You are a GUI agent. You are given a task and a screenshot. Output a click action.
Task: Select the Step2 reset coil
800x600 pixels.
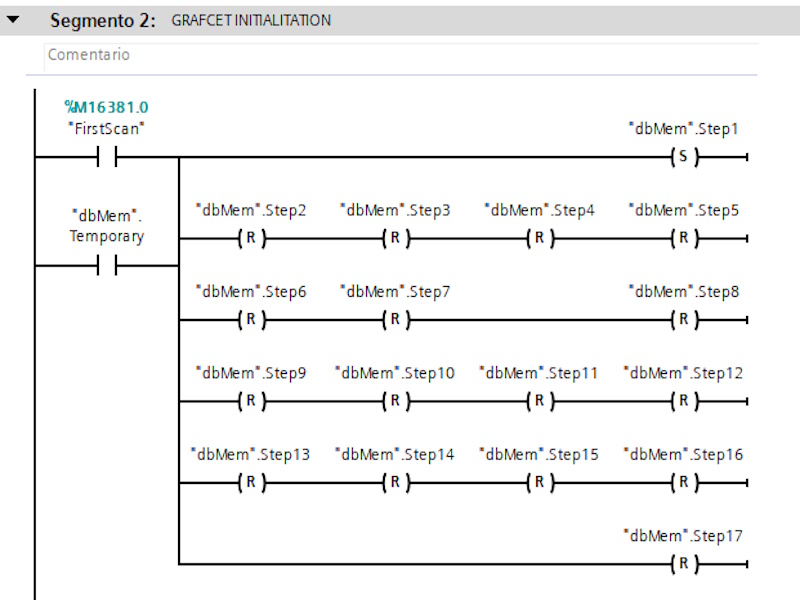point(251,239)
